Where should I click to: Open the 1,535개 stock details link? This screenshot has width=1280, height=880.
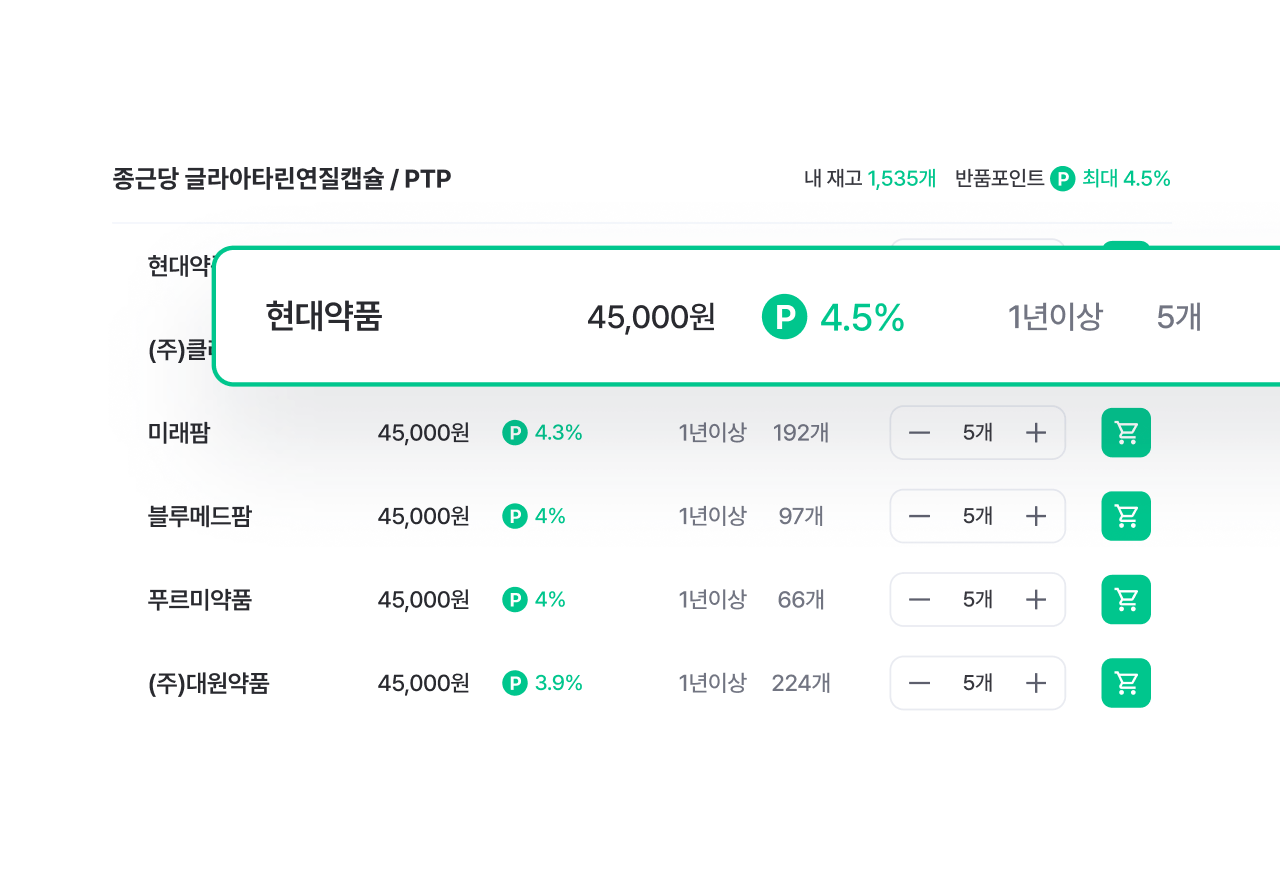901,178
